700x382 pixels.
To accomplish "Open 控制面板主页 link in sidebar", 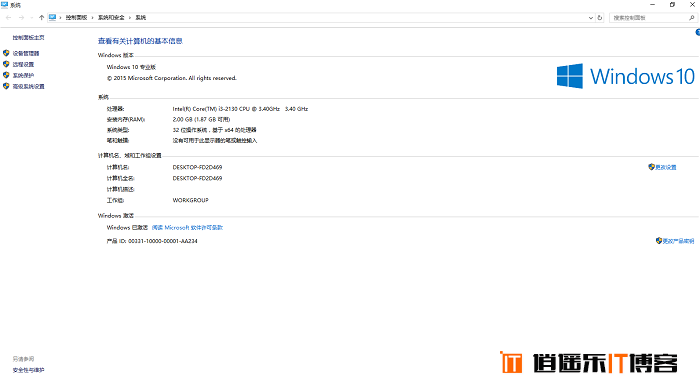I will pos(29,37).
